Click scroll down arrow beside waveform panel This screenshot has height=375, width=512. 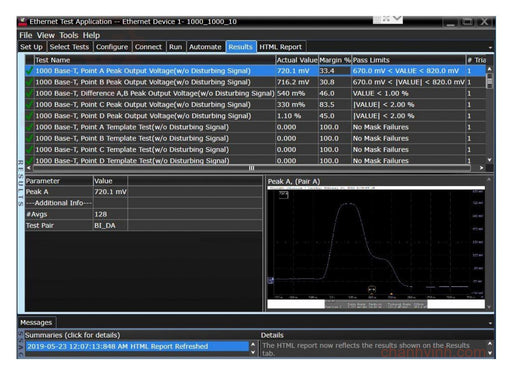[489, 307]
